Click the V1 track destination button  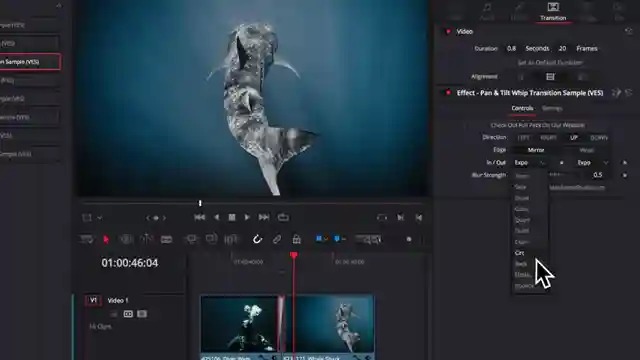coord(93,300)
